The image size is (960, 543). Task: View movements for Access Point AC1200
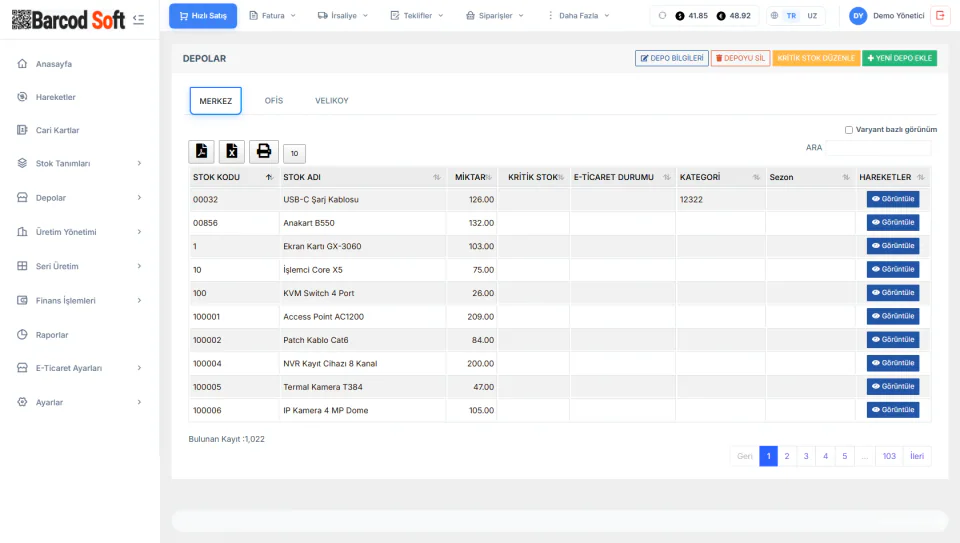893,316
